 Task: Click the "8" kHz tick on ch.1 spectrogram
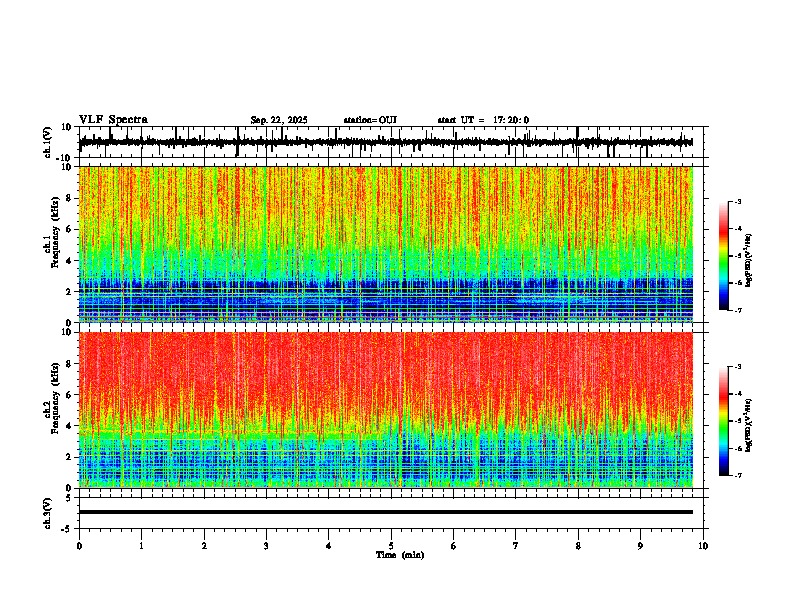70,198
